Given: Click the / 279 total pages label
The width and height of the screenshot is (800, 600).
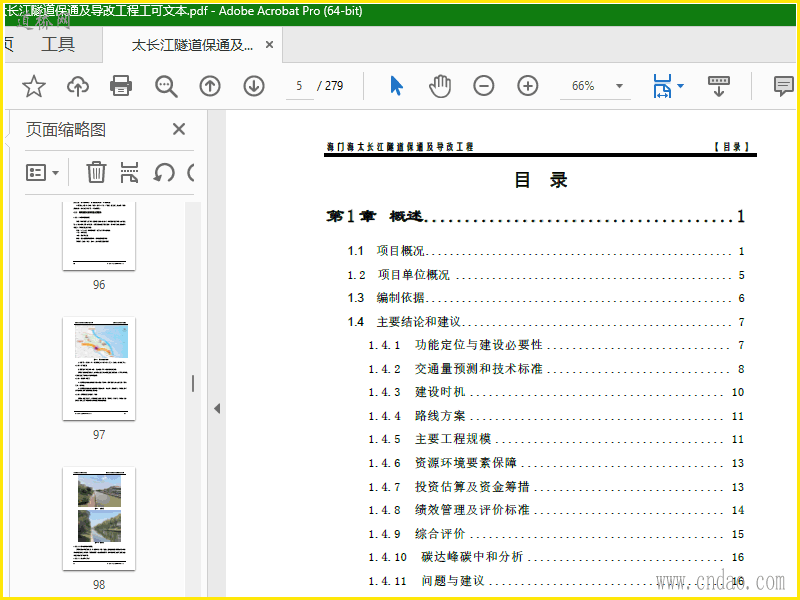Looking at the screenshot, I should pos(330,86).
